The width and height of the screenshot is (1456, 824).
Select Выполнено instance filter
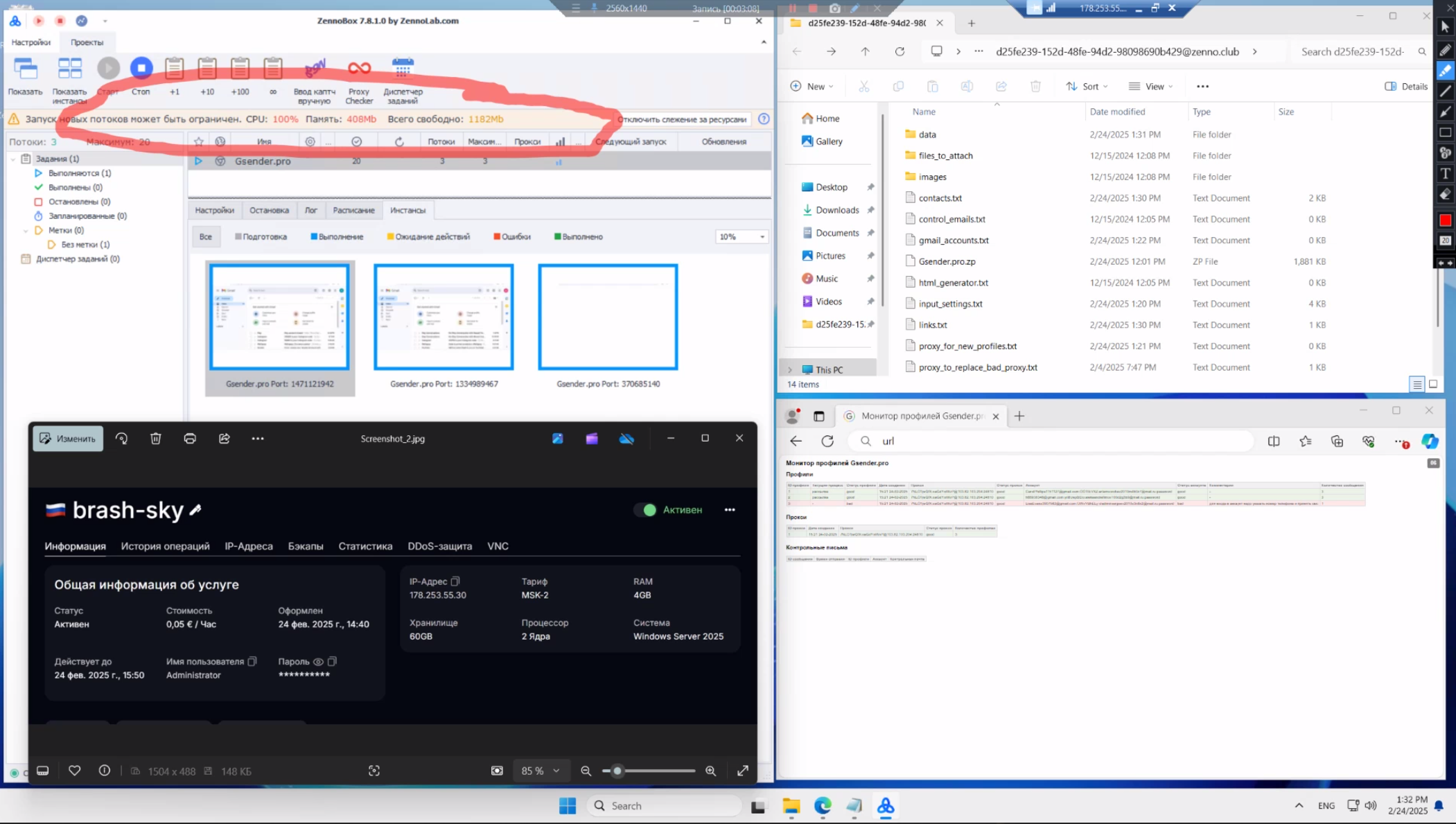579,237
